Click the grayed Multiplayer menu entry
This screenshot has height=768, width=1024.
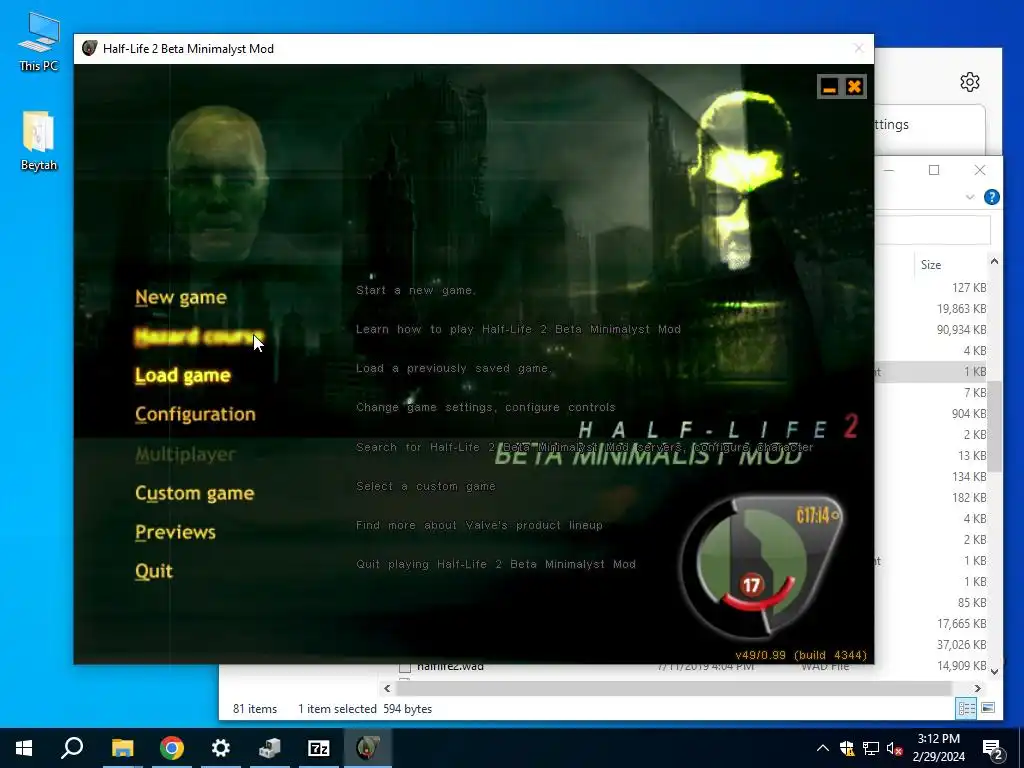[x=185, y=454]
